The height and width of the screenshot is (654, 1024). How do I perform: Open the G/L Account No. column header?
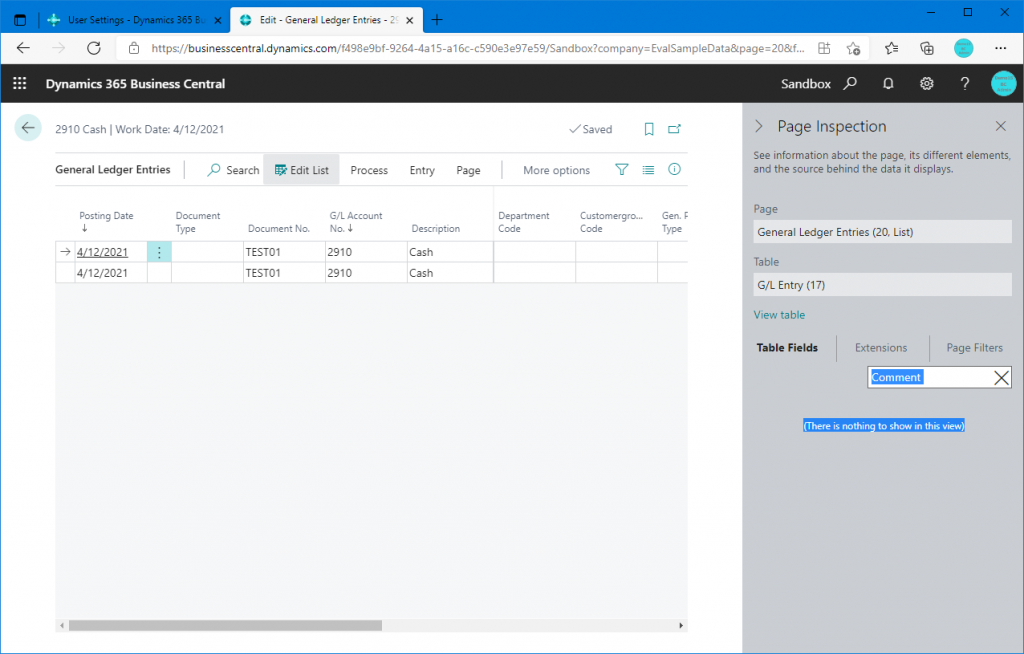click(356, 221)
